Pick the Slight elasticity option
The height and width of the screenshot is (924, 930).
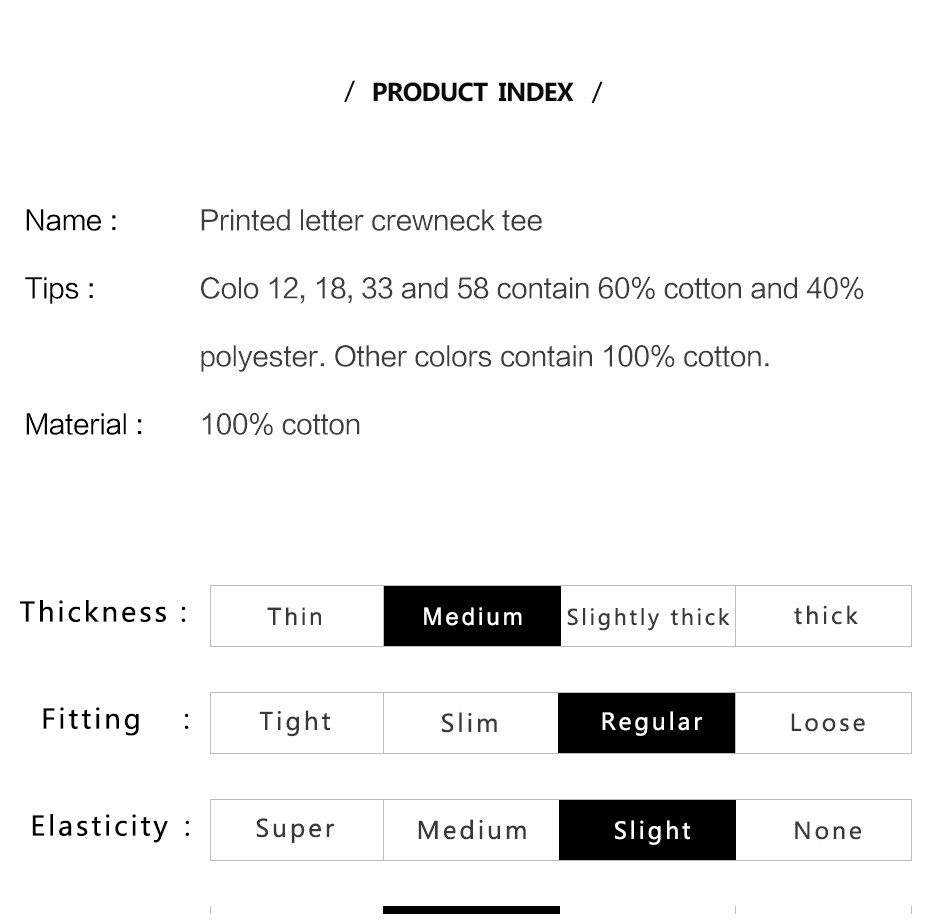[x=647, y=830]
